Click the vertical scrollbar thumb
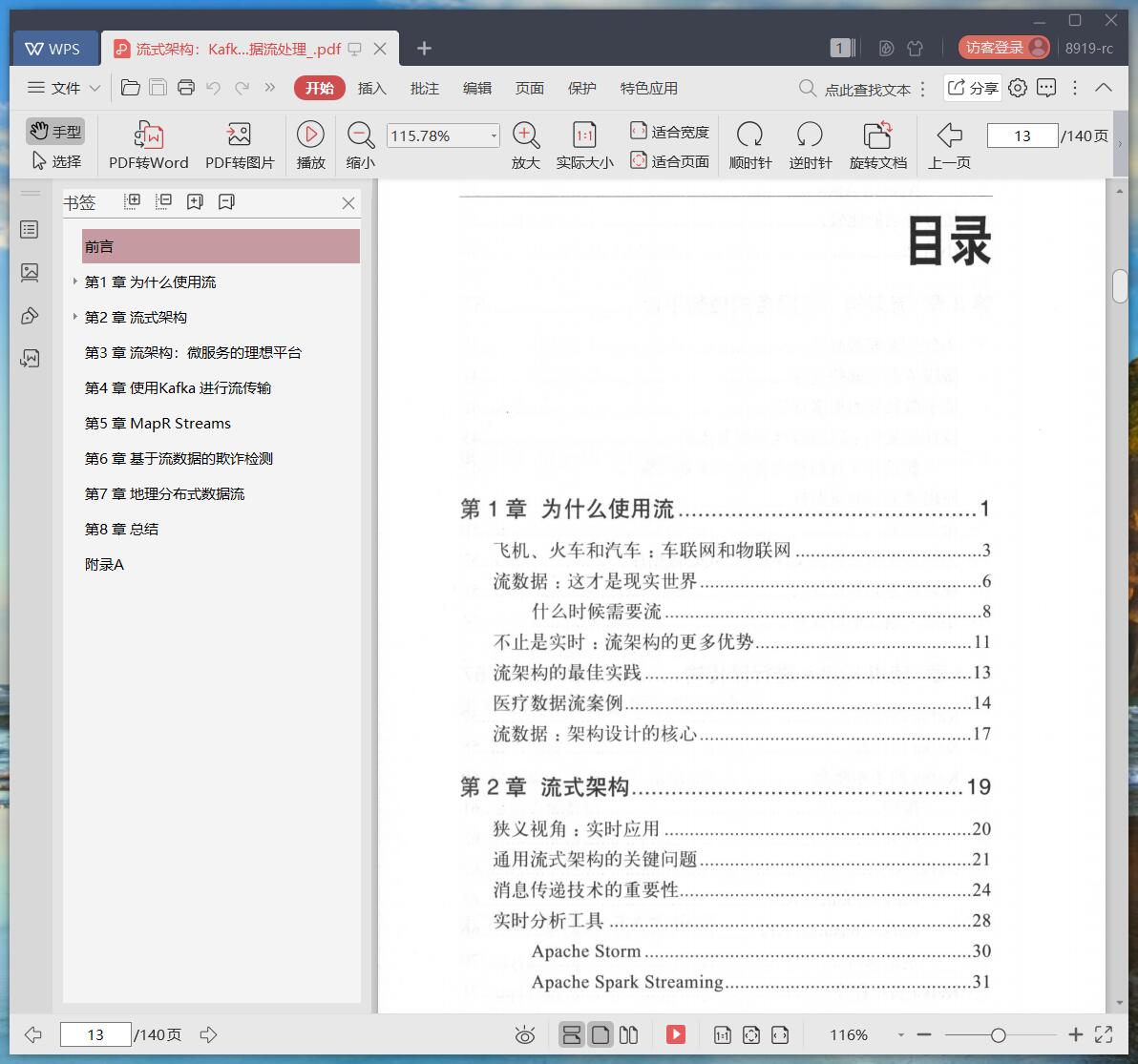This screenshot has height=1064, width=1138. (1120, 285)
